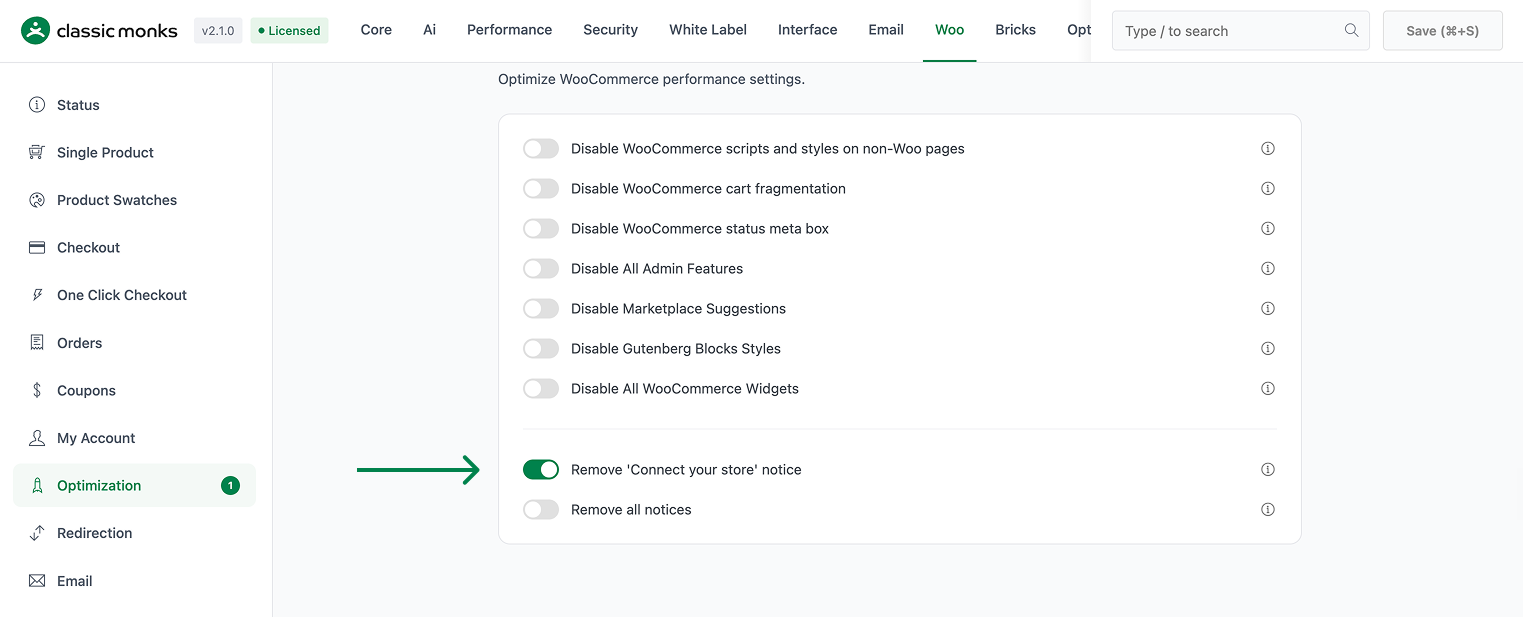The height and width of the screenshot is (617, 1523).
Task: Open Coupons settings in sidebar
Action: coord(134,390)
